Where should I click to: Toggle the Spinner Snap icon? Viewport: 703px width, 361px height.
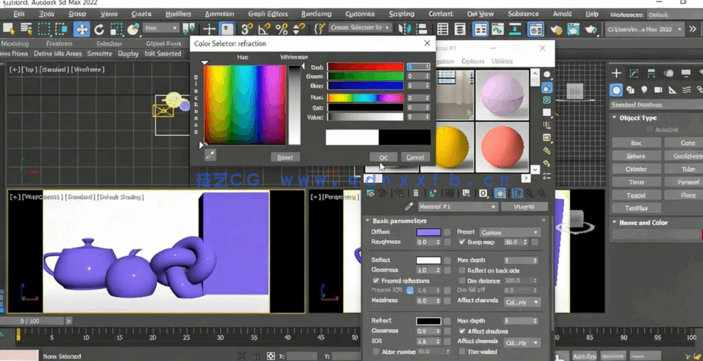click(299, 30)
